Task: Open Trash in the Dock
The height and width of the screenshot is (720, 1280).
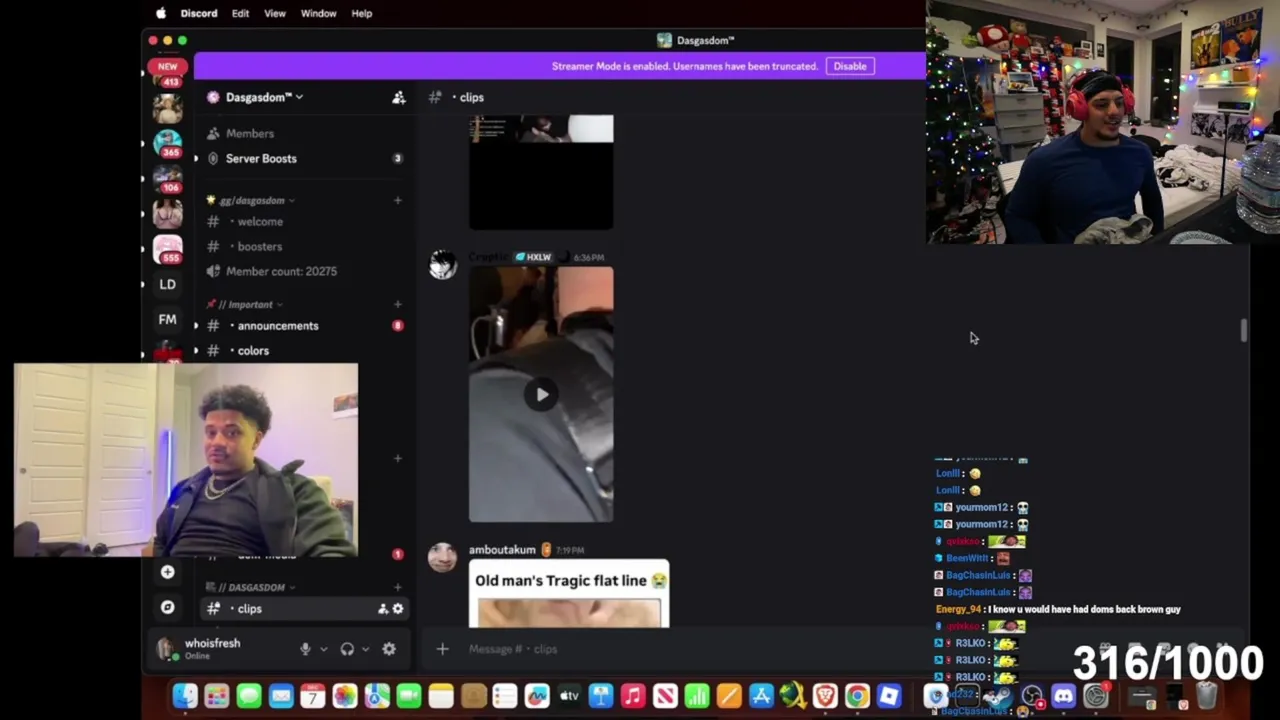Action: [1207, 696]
